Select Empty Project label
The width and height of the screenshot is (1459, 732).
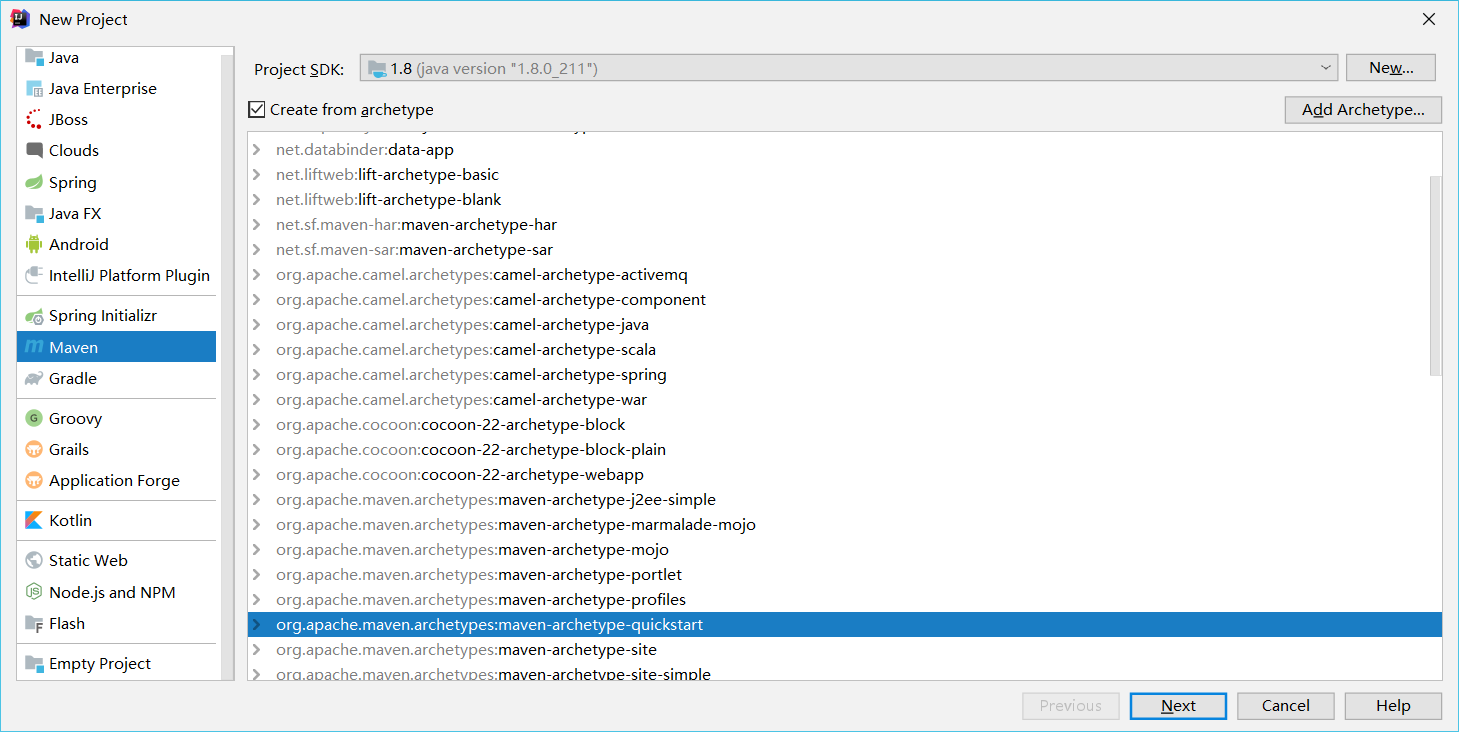click(100, 663)
